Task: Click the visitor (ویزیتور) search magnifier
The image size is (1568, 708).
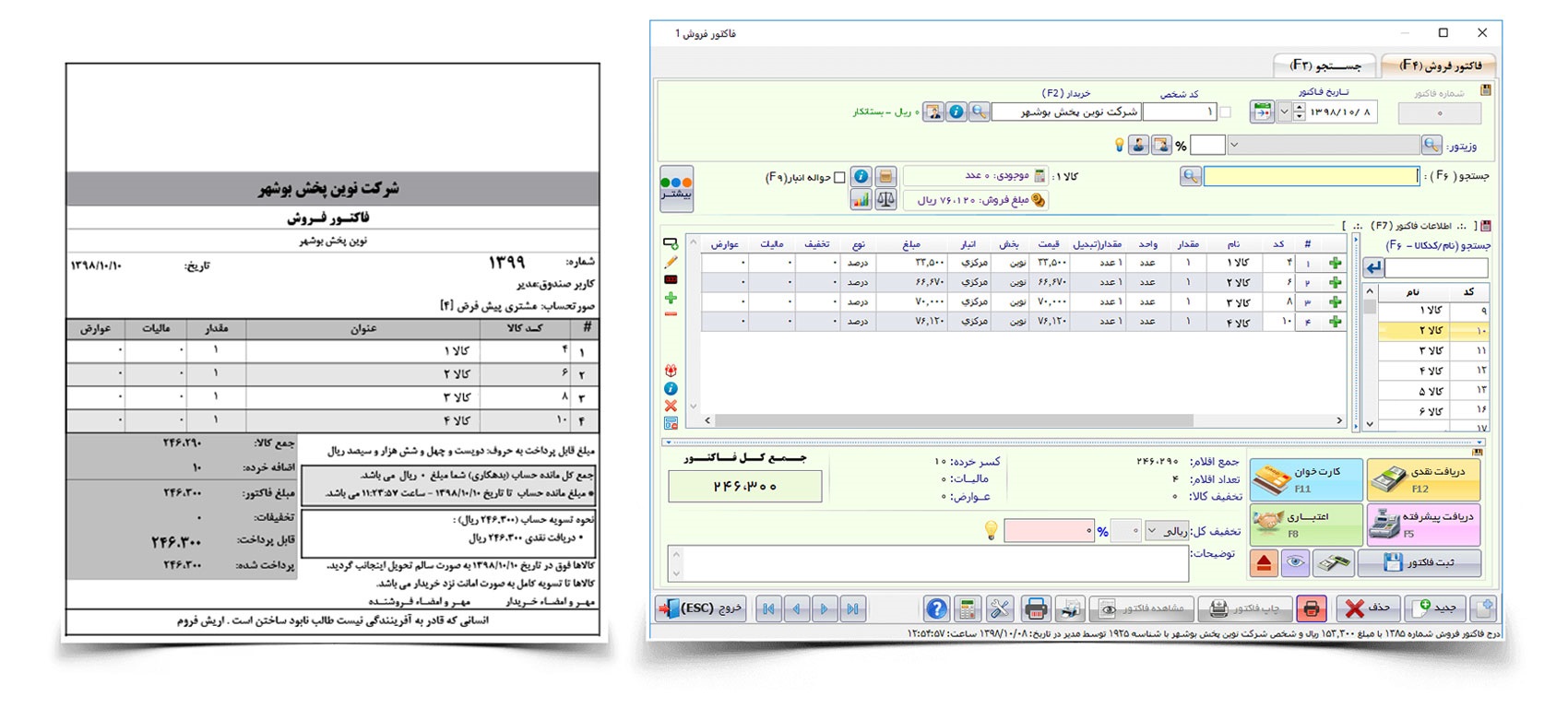Action: click(1431, 145)
